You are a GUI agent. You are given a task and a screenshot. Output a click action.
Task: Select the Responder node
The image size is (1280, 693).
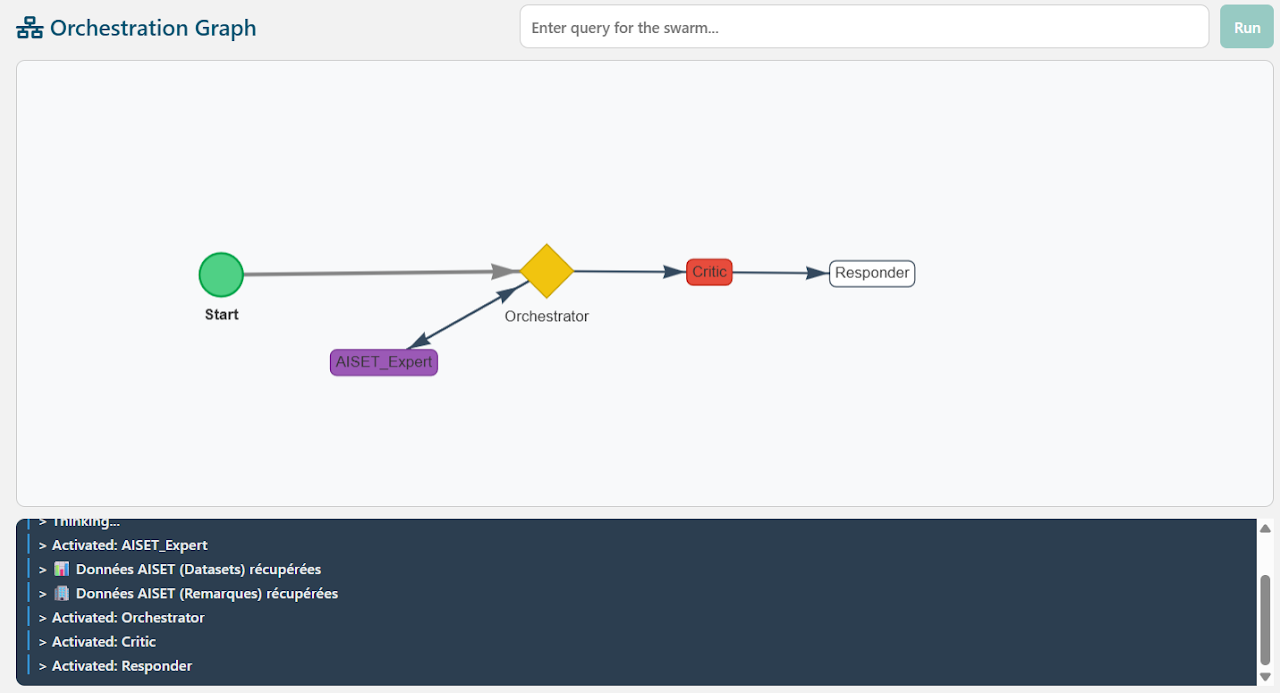click(x=871, y=272)
